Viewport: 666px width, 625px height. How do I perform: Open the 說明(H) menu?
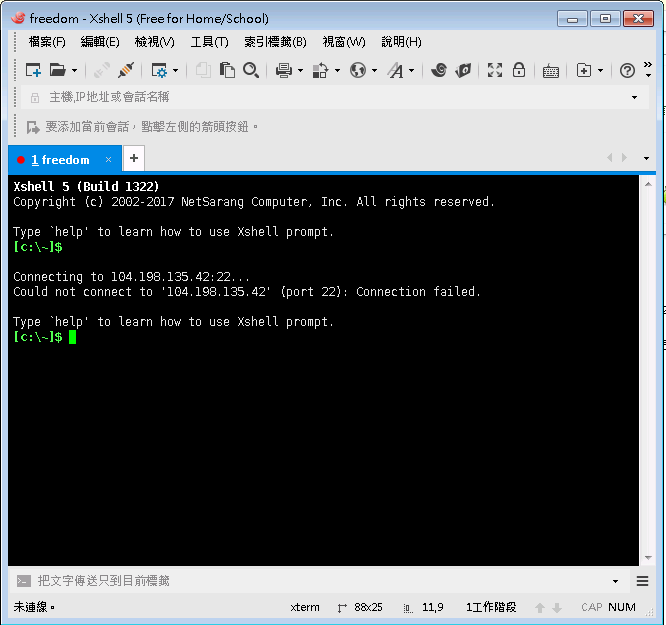pos(401,42)
